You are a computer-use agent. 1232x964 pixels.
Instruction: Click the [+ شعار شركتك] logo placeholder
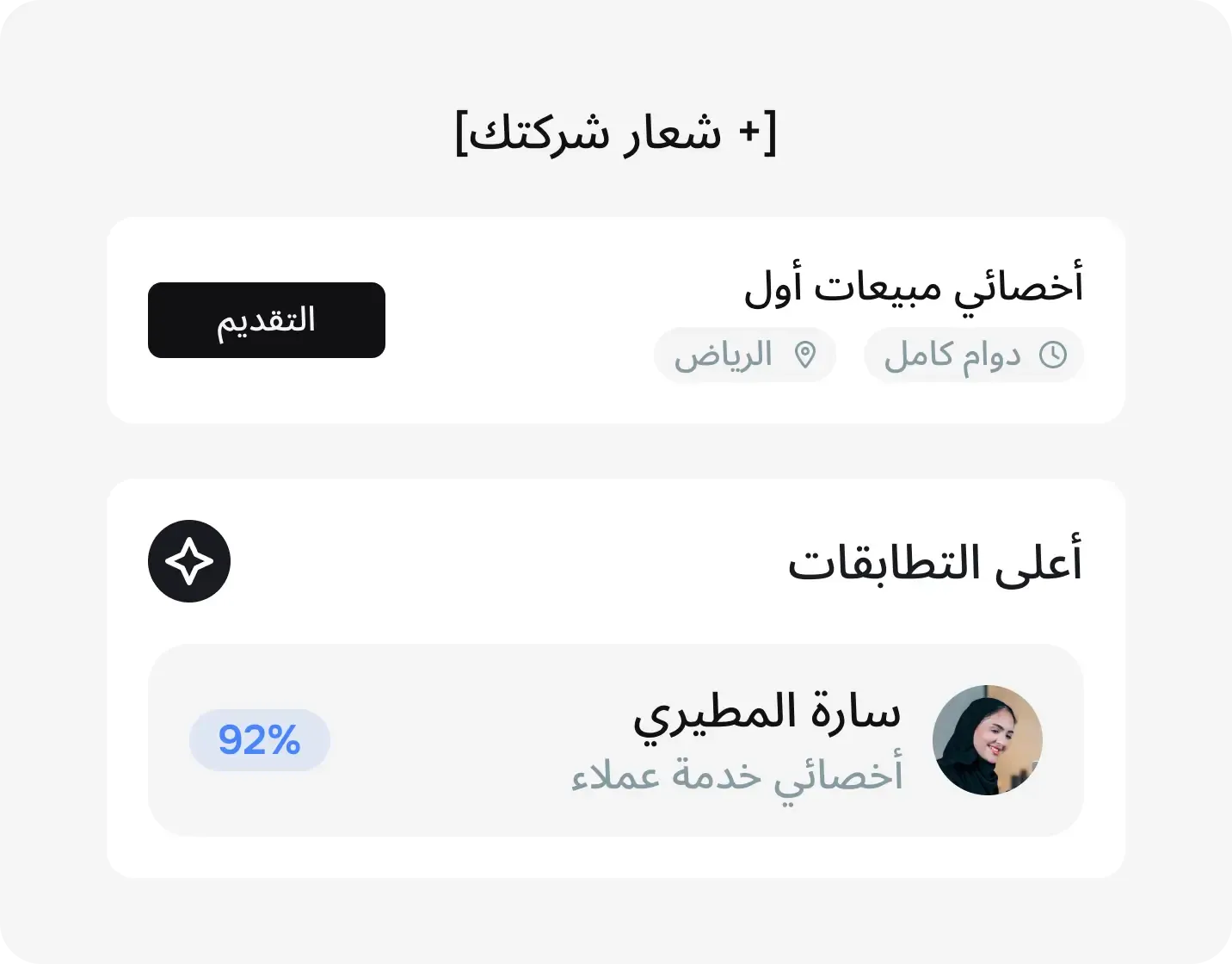[x=616, y=133]
